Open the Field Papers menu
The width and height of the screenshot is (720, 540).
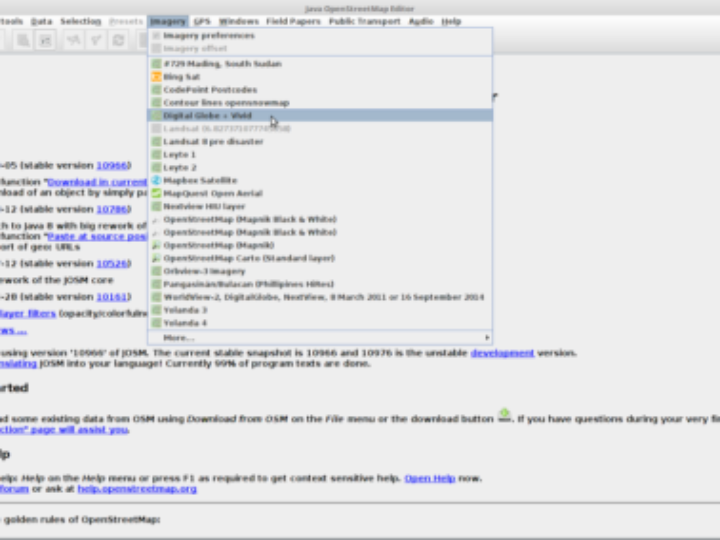[x=294, y=21]
